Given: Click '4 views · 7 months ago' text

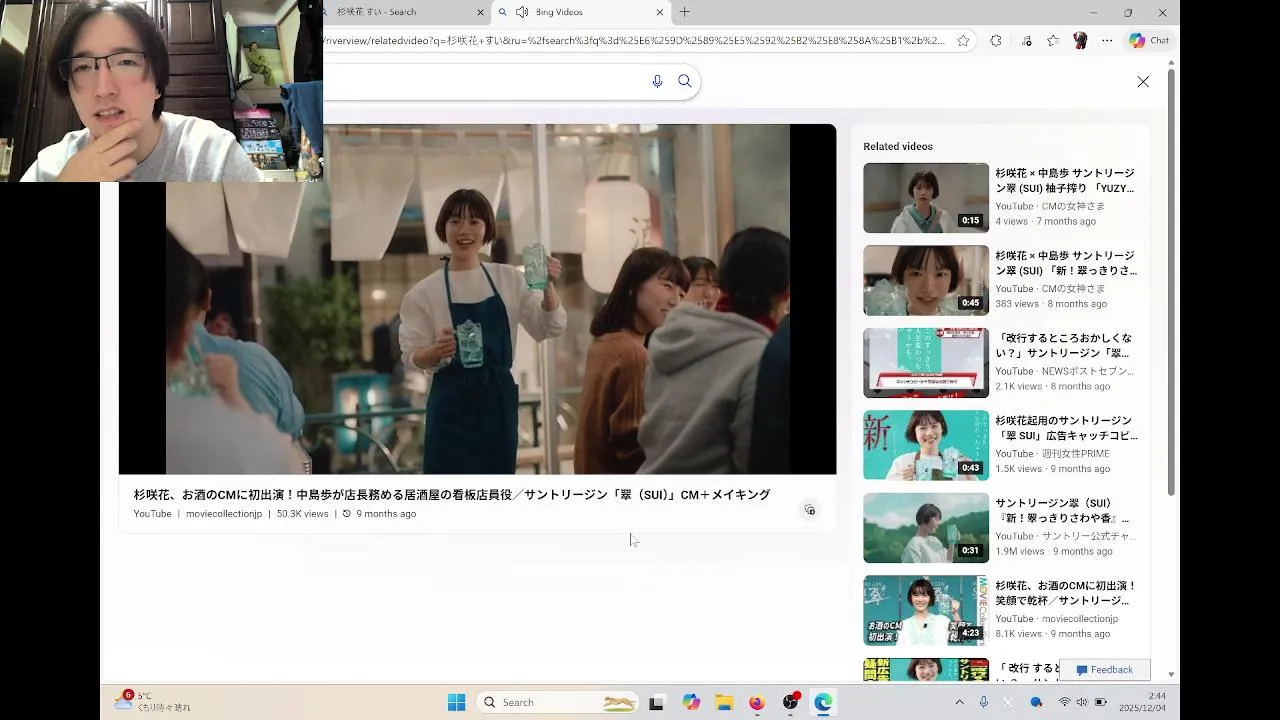Looking at the screenshot, I should [1045, 221].
